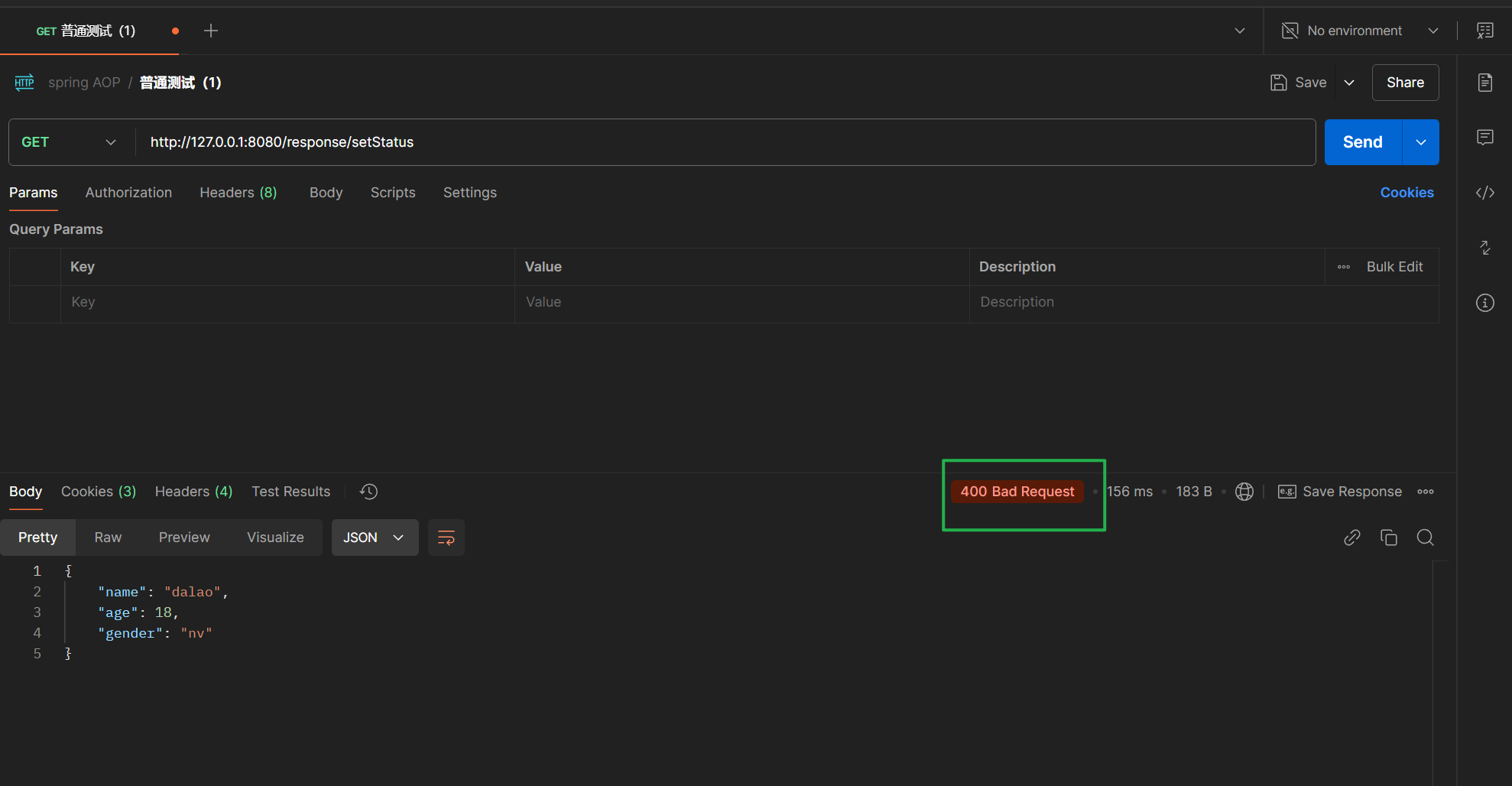Viewport: 1512px width, 786px height.
Task: Click Bulk Edit link
Action: (1394, 267)
